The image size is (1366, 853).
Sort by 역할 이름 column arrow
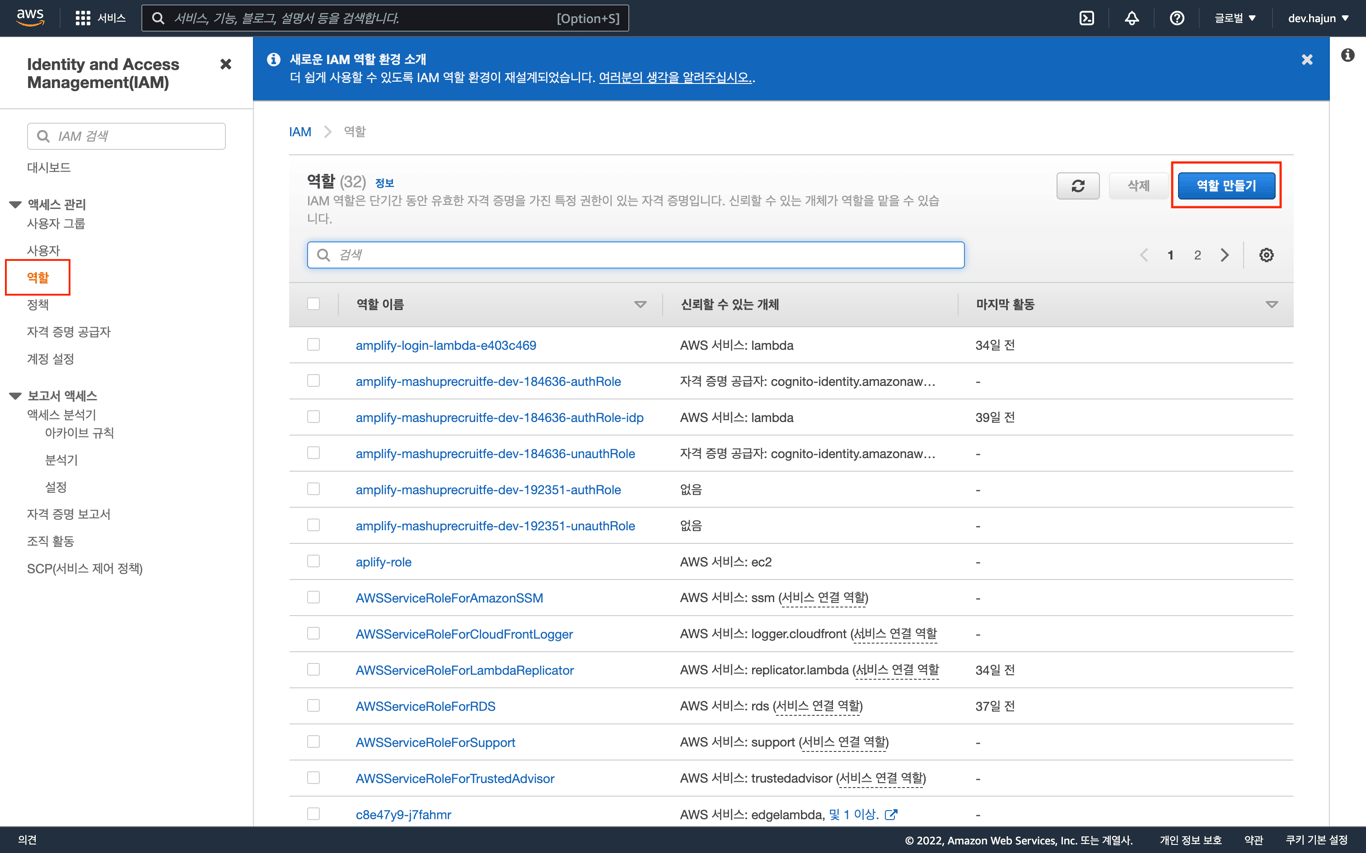point(640,305)
